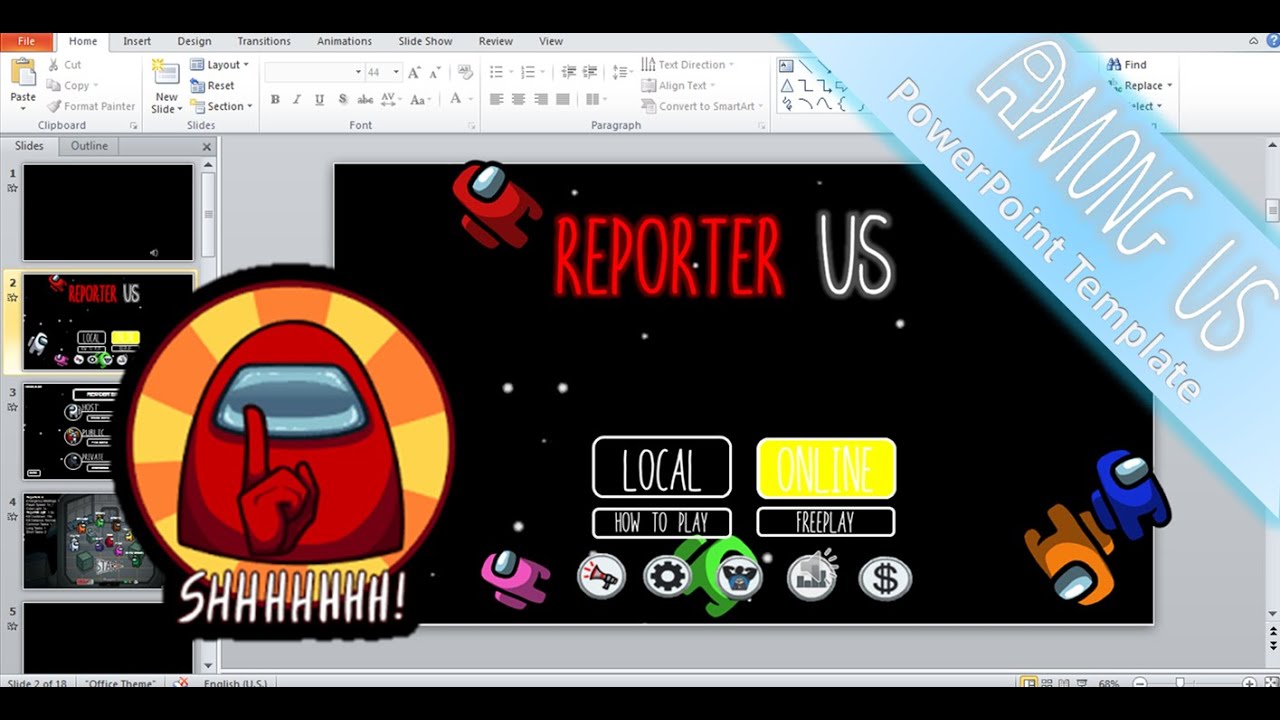Screen dimensions: 1280x720
Task: Switch to the Slide Show tab
Action: pyautogui.click(x=425, y=41)
